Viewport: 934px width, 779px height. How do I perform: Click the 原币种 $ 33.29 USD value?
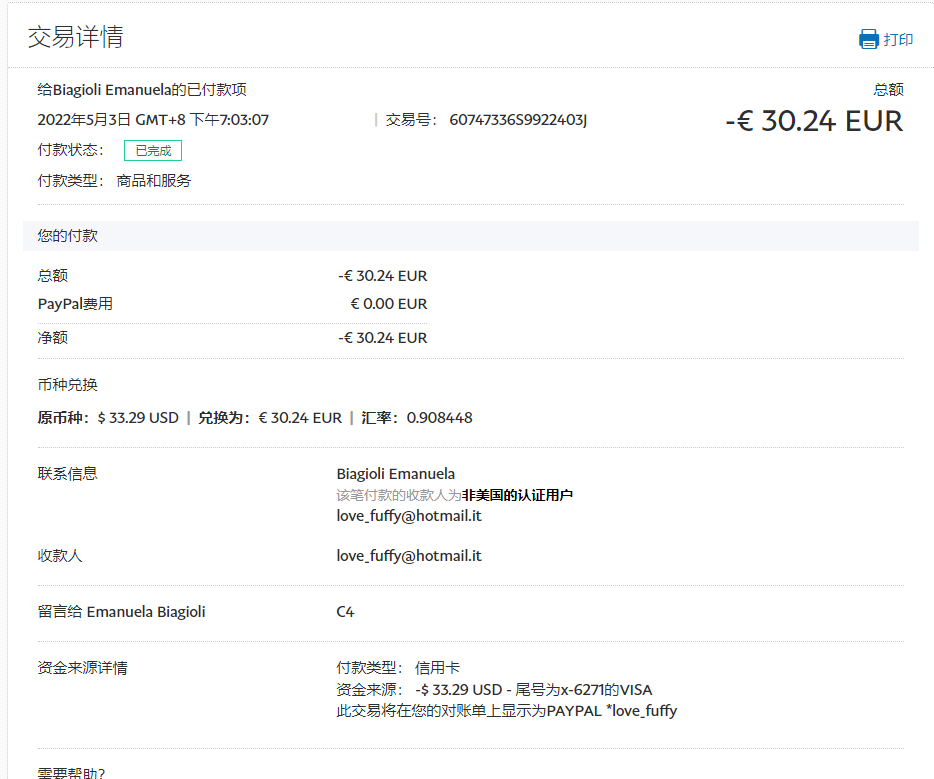pyautogui.click(x=138, y=418)
